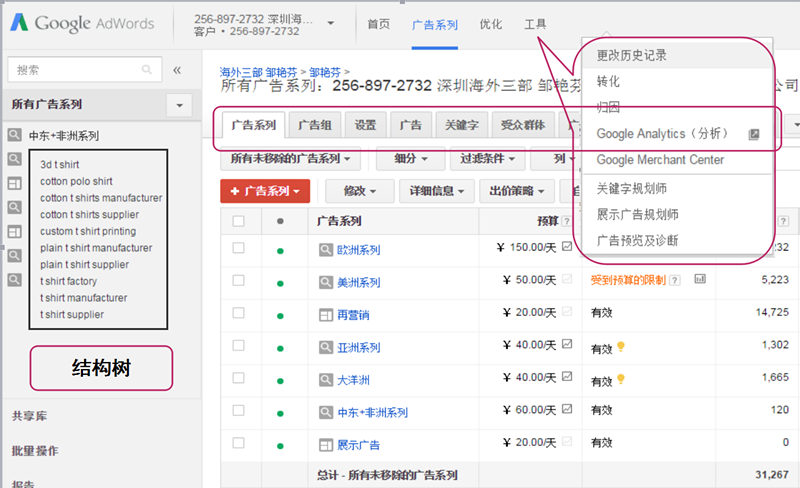Open 工具 menu in top navigation
800x488 pixels.
pyautogui.click(x=535, y=24)
